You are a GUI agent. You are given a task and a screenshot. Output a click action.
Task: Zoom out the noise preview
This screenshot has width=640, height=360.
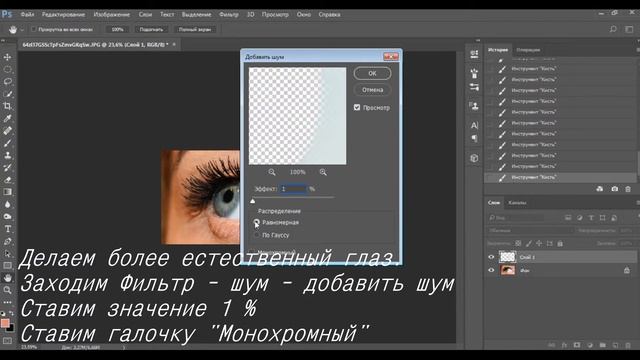coord(272,172)
